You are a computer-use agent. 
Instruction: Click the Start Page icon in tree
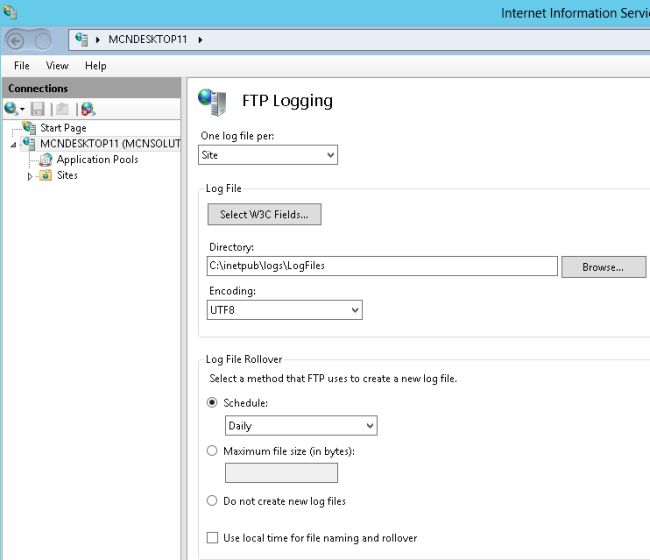29,128
